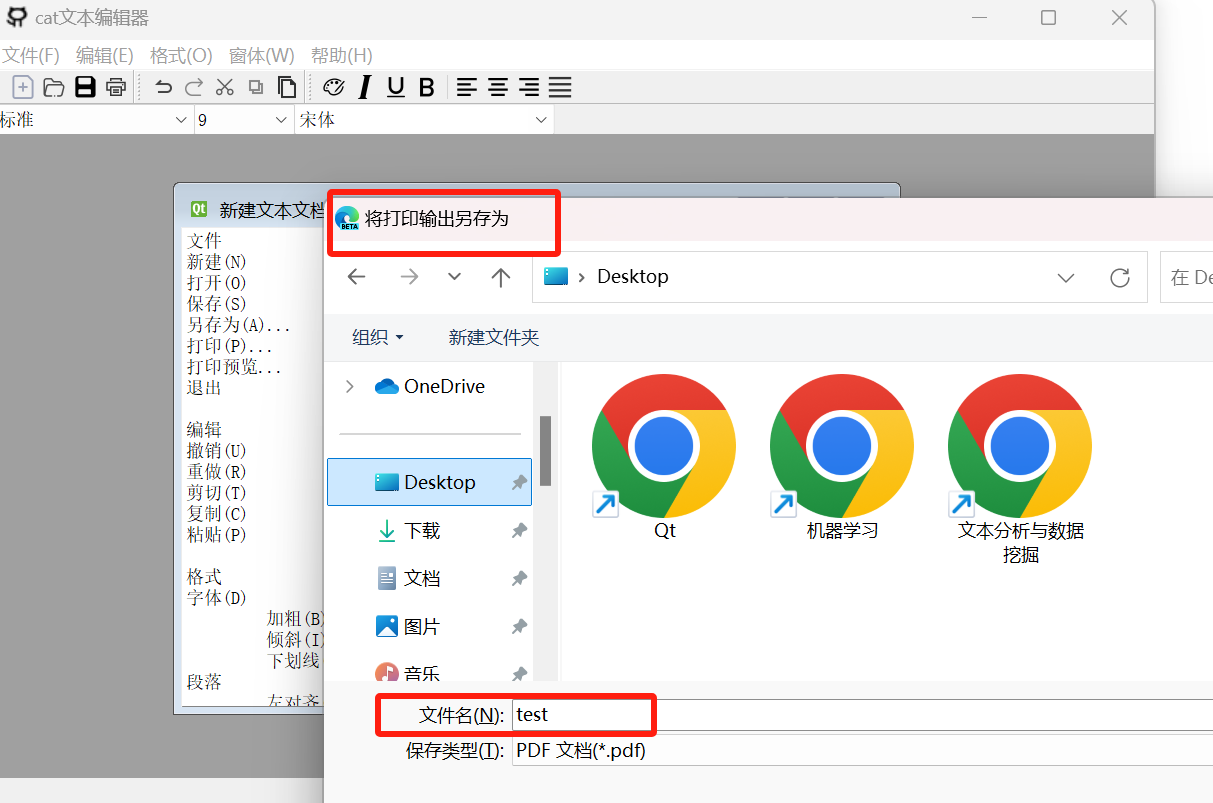Click the Open folder toolbar icon
Viewport: 1213px width, 803px height.
pyautogui.click(x=54, y=87)
